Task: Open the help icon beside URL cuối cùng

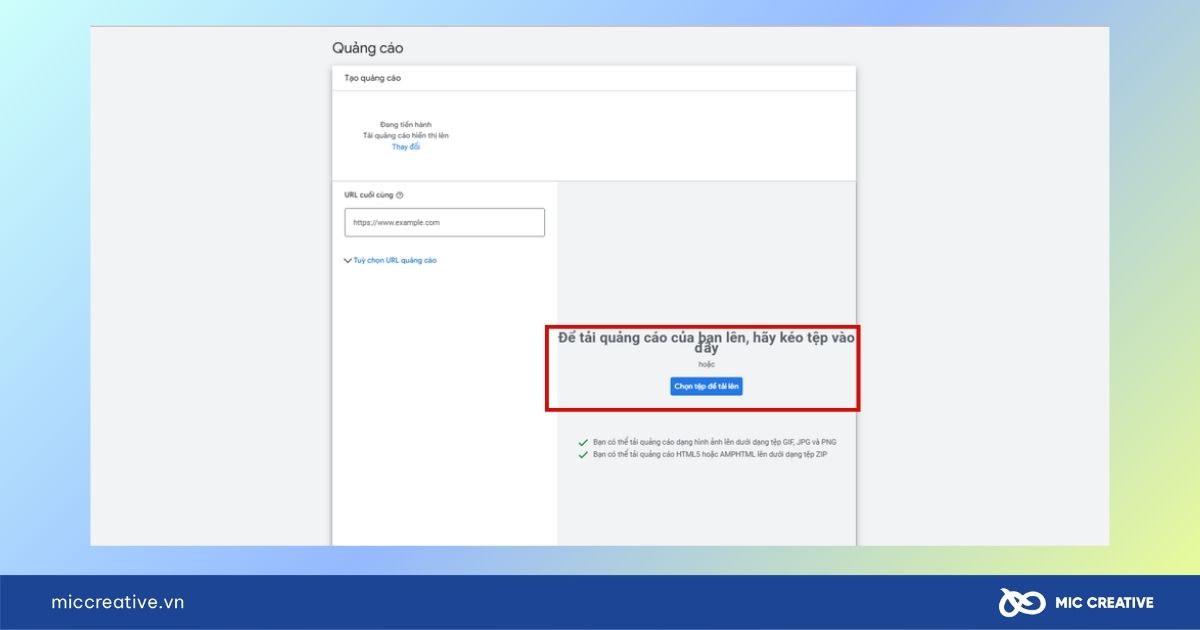Action: point(400,195)
